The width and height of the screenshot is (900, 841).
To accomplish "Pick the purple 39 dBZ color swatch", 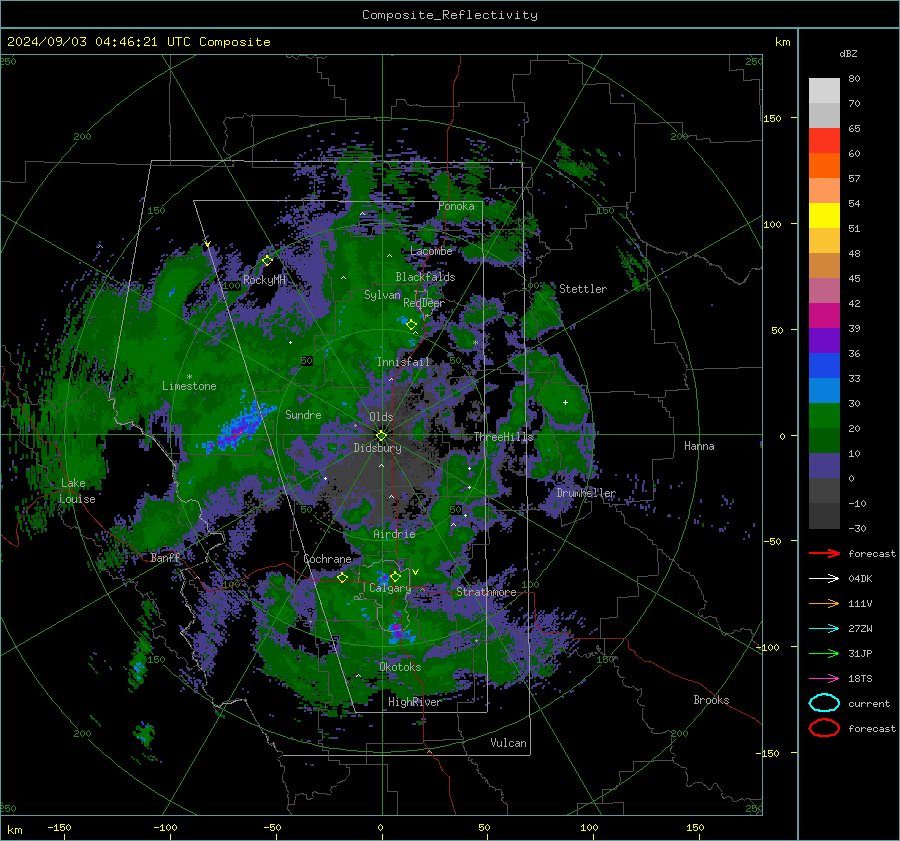I will [824, 340].
